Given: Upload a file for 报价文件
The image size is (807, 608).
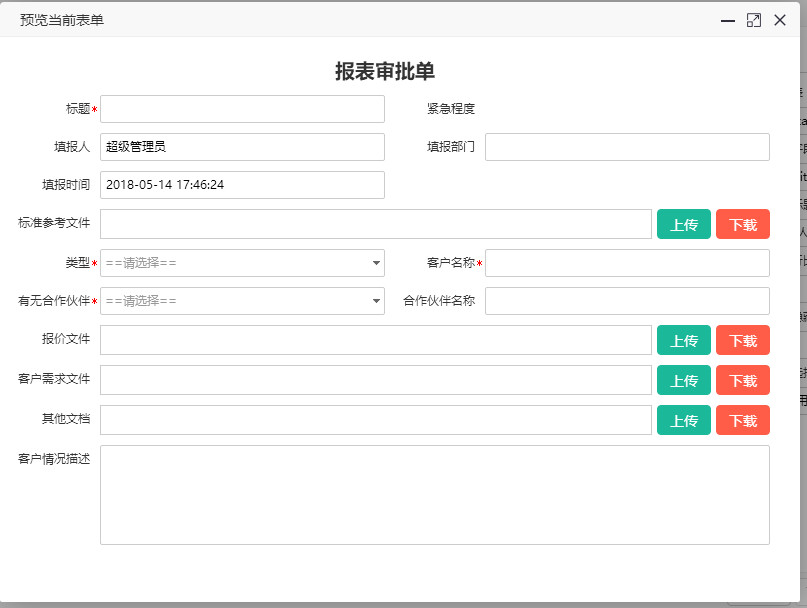Looking at the screenshot, I should (x=683, y=340).
